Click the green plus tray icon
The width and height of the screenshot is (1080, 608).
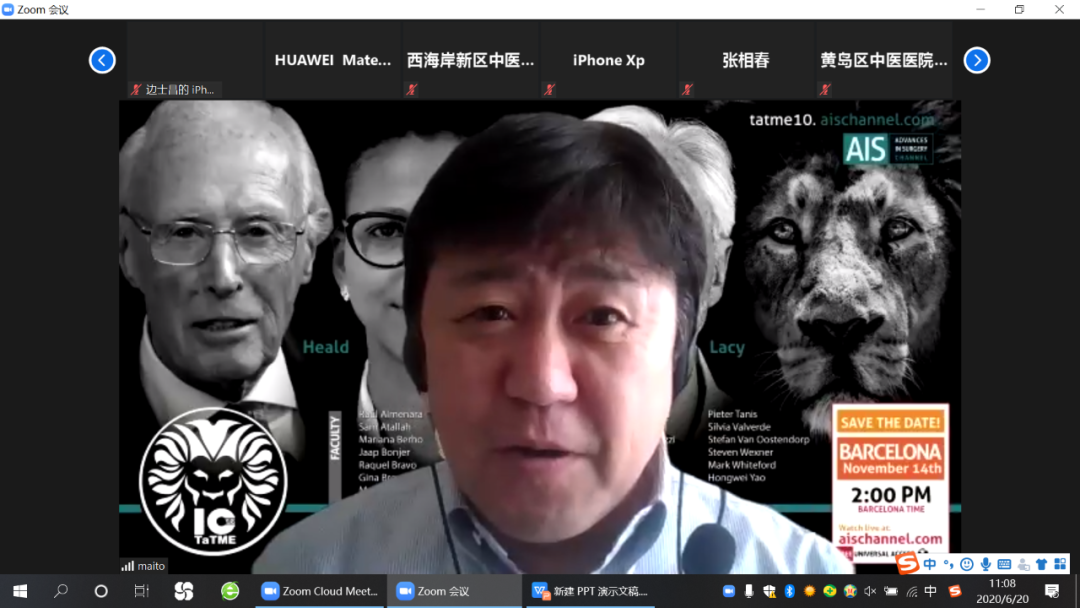pos(830,591)
